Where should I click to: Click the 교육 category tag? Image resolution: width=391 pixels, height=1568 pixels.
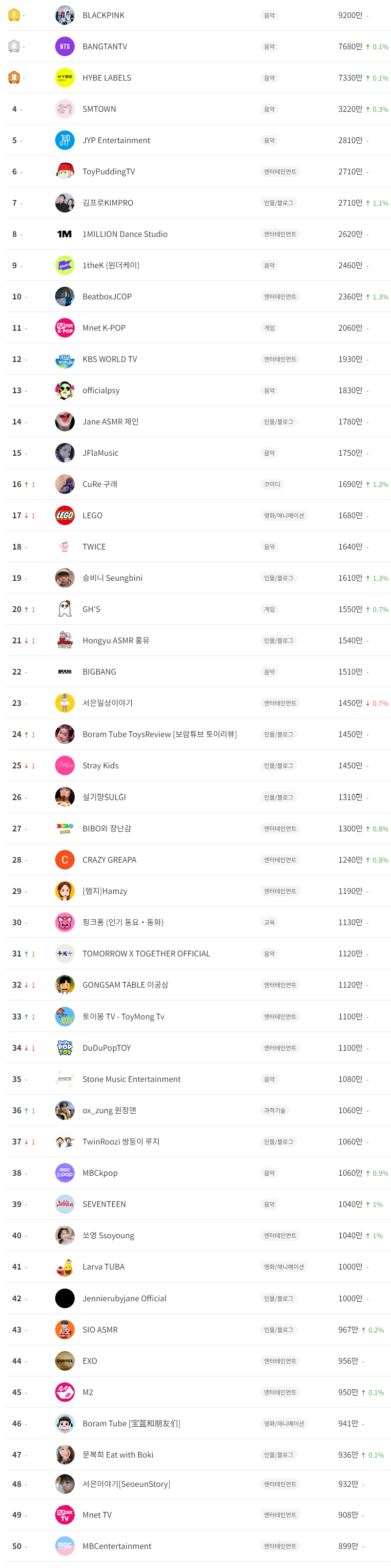tap(269, 922)
